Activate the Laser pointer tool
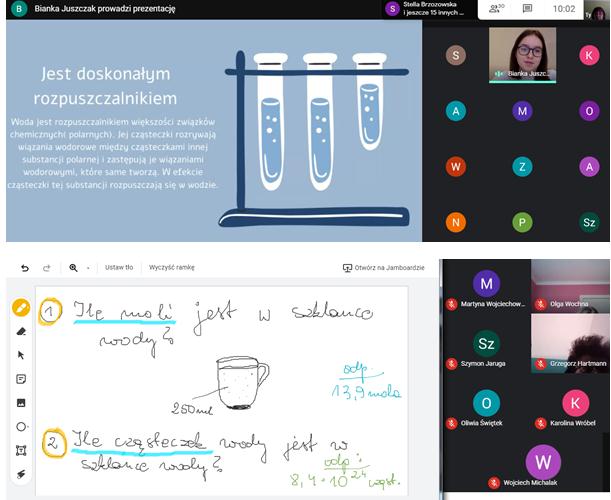The width and height of the screenshot is (611, 500). point(21,475)
